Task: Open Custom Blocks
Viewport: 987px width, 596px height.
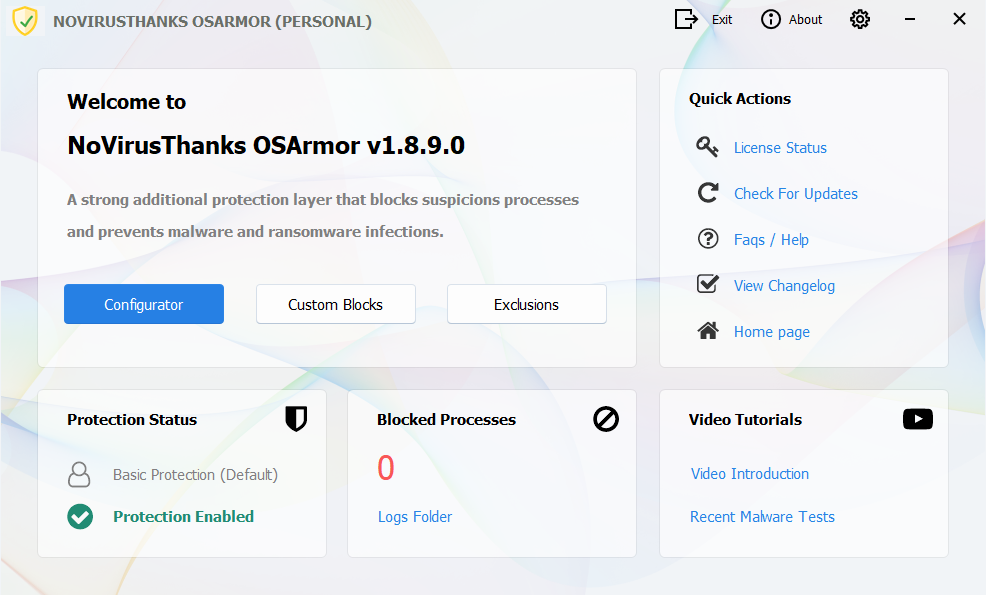Action: (x=336, y=305)
